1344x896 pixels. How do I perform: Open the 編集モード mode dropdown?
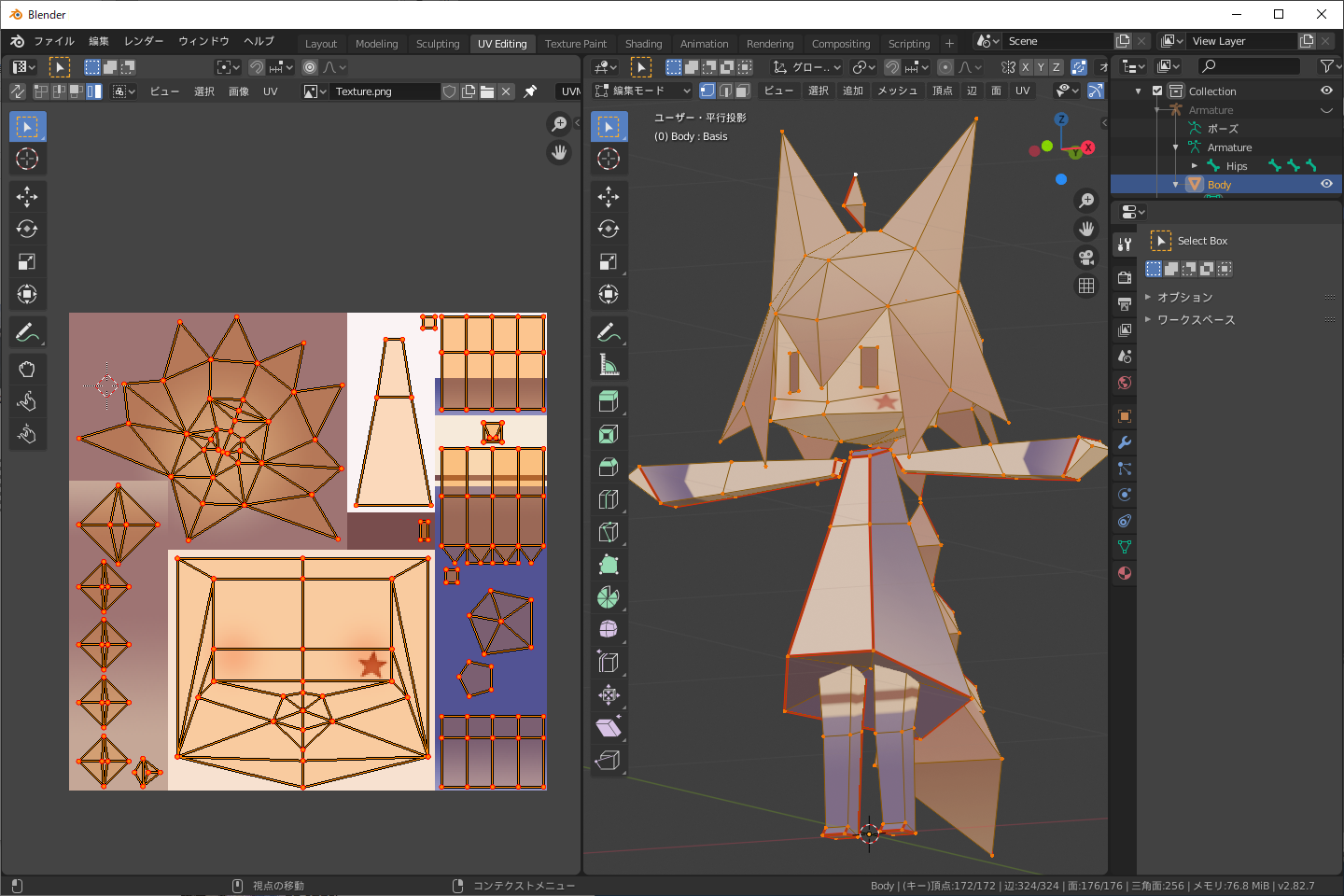pos(642,91)
